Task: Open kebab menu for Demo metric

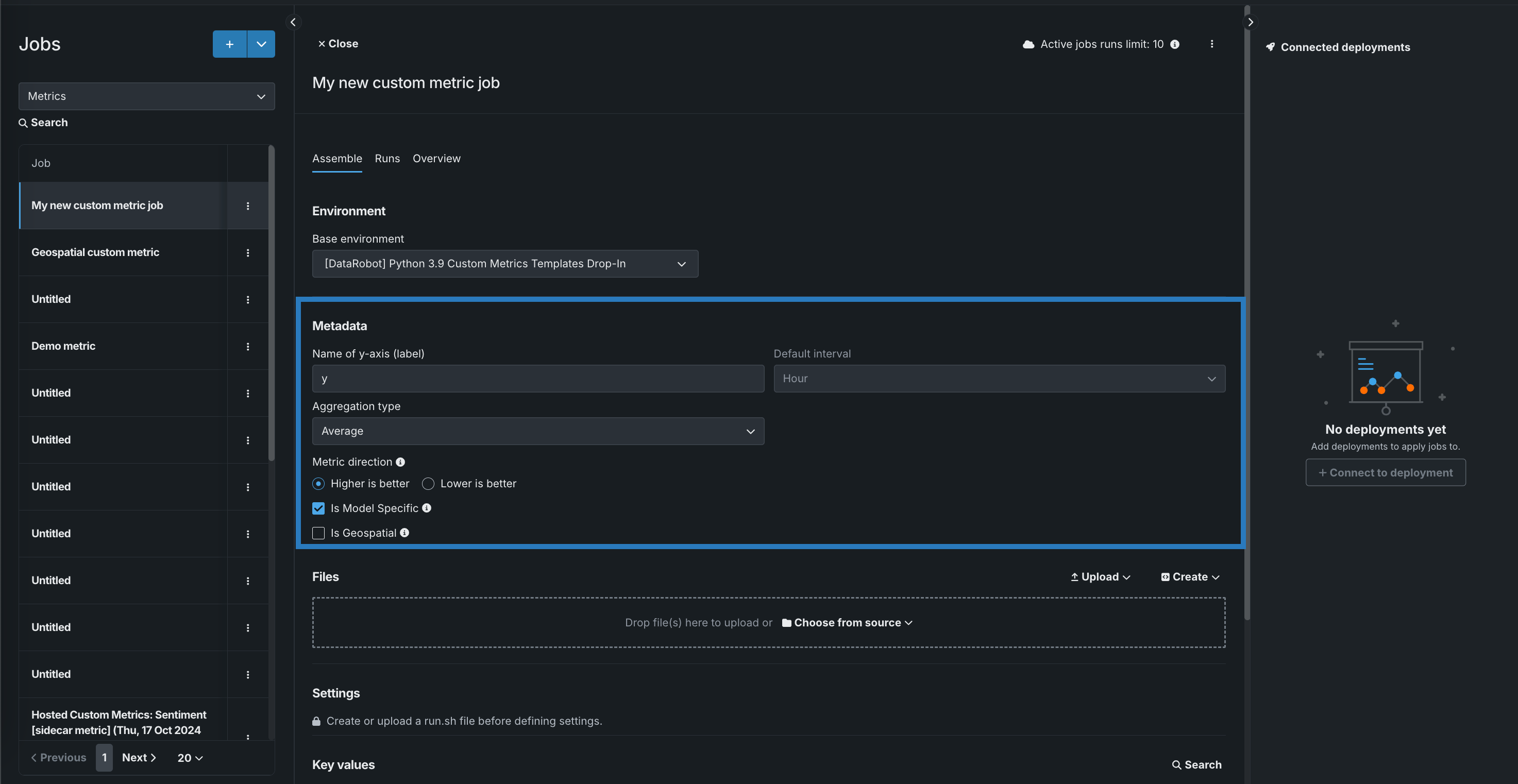Action: tap(247, 346)
